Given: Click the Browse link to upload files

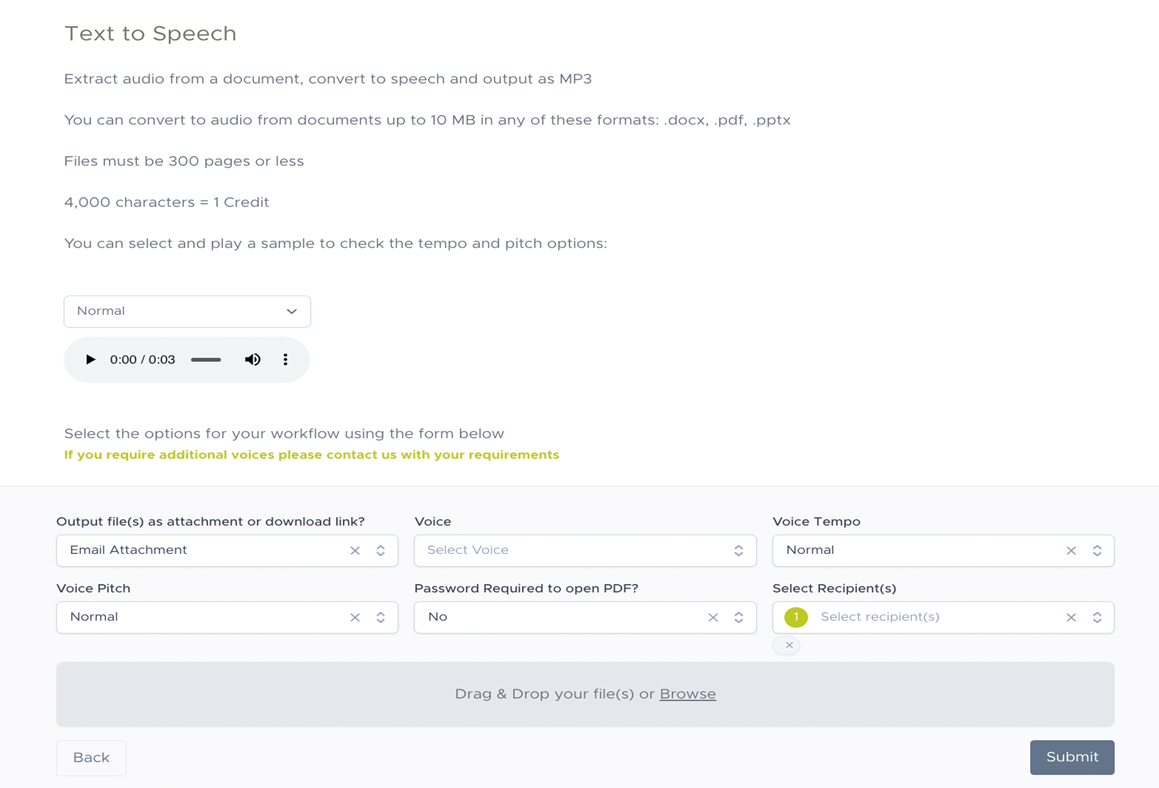Looking at the screenshot, I should coord(687,694).
